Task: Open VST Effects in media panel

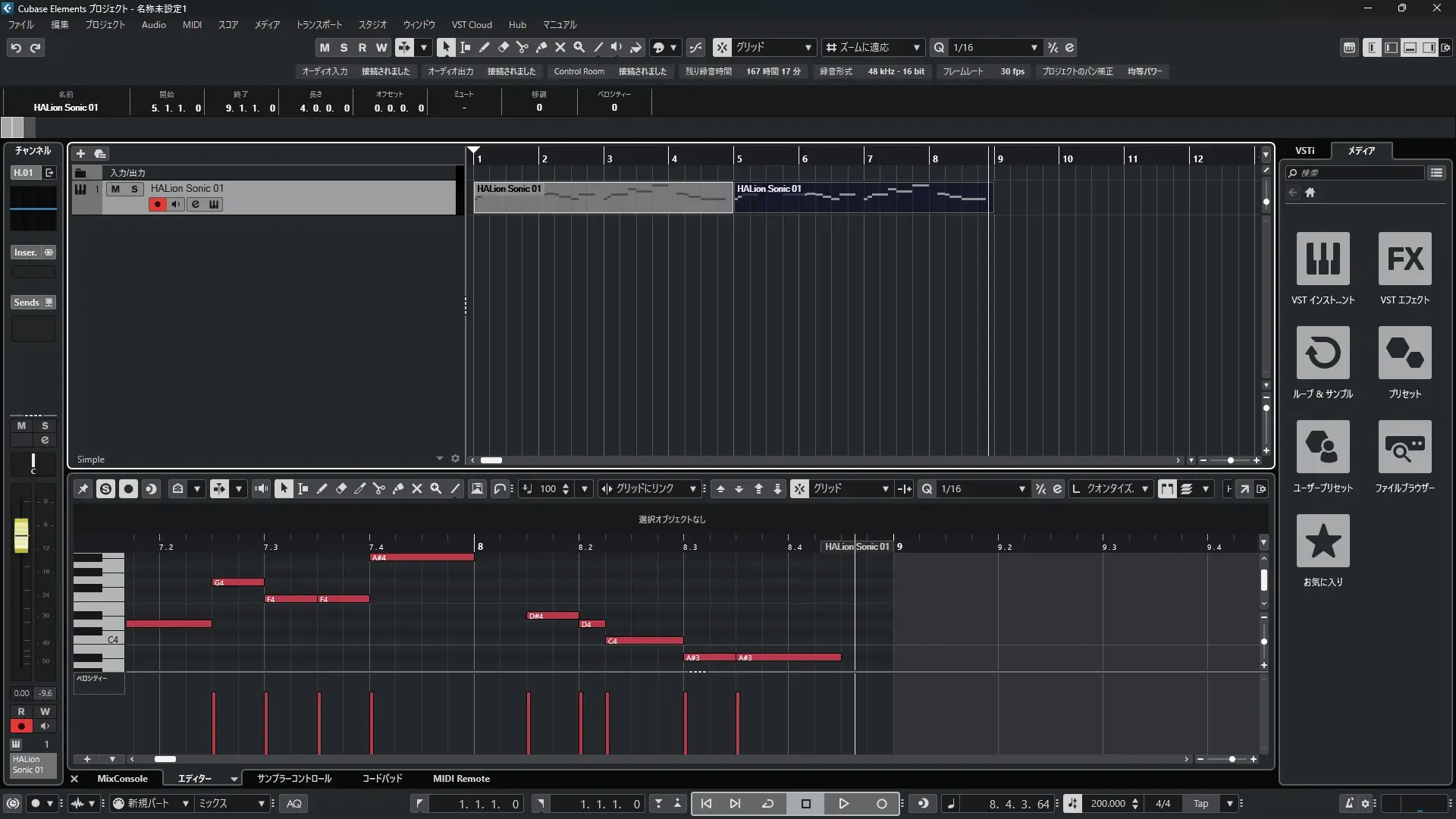Action: point(1404,259)
